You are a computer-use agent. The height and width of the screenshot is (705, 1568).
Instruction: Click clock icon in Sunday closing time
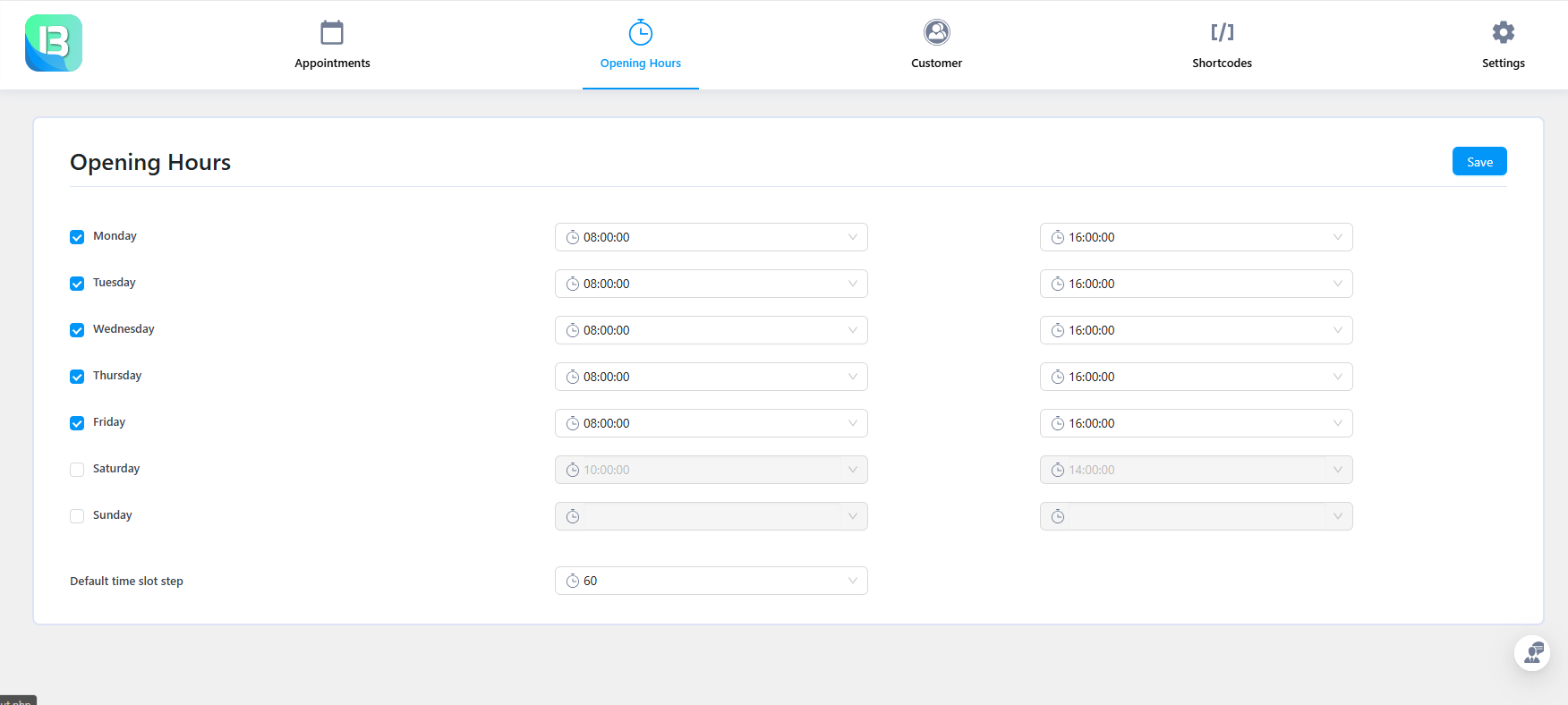pyautogui.click(x=1058, y=516)
